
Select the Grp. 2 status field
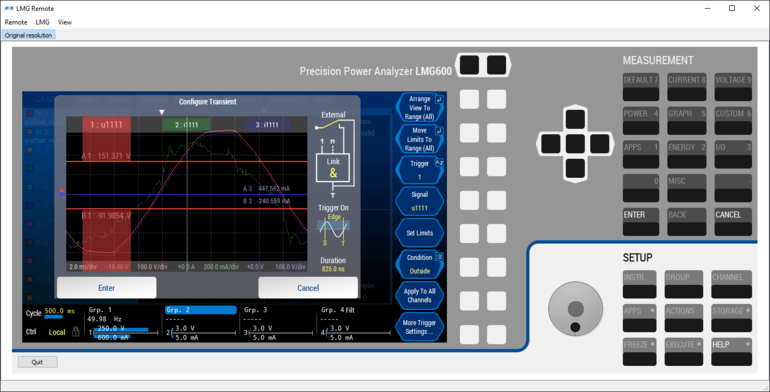201,310
